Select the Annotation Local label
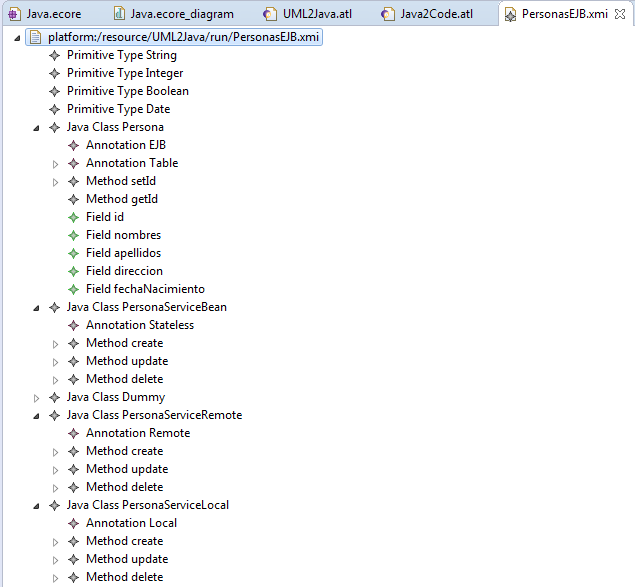Image resolution: width=635 pixels, height=587 pixels. tap(132, 523)
